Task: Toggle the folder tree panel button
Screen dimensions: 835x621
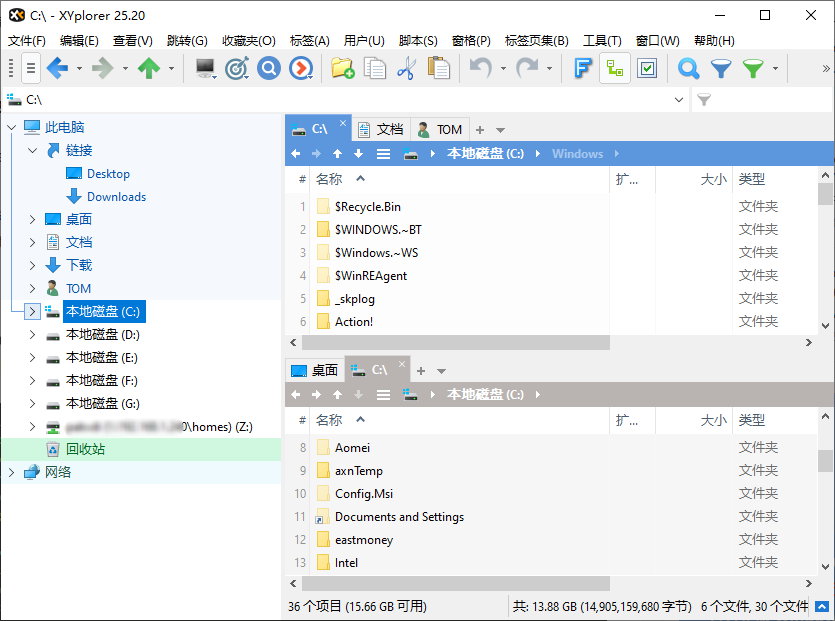Action: coord(615,68)
